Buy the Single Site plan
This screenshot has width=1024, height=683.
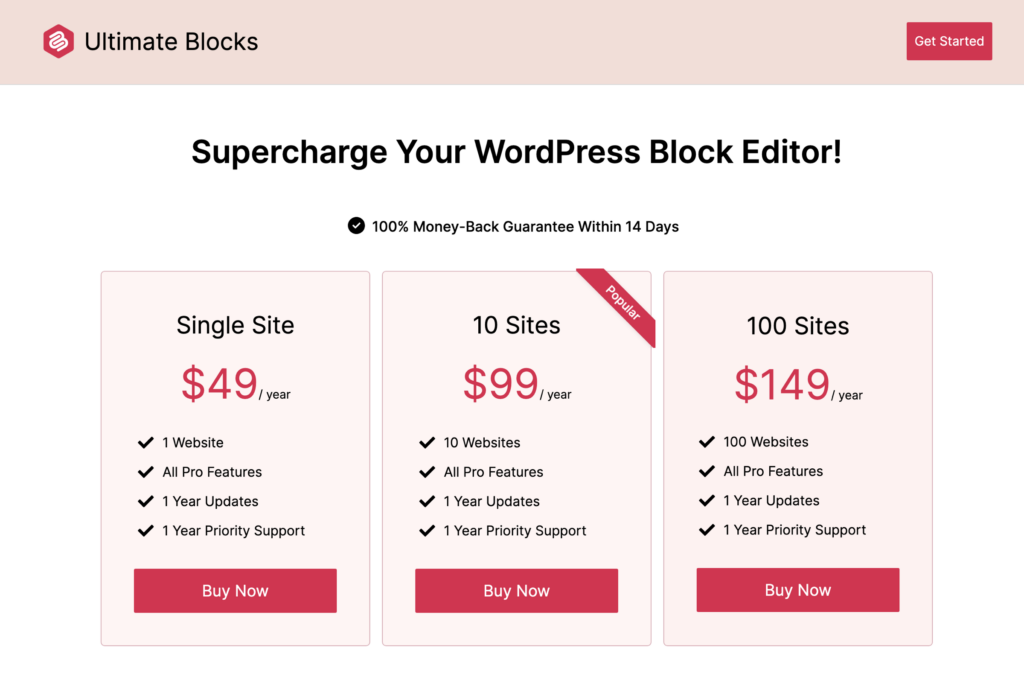[235, 591]
